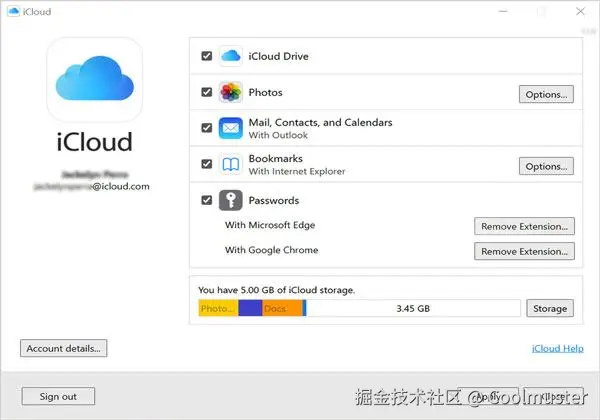Viewport: 600px width, 420px height.
Task: Click the Photos flower icon
Action: tap(231, 92)
